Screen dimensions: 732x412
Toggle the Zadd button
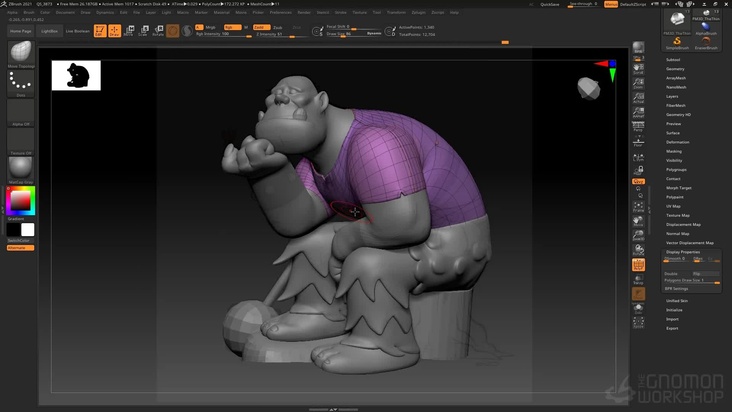tap(261, 28)
